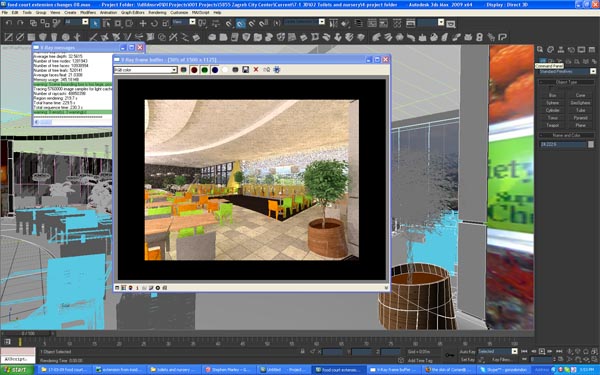The image size is (600, 375).
Task: Open the Utilities command panel tab
Action: click(x=592, y=50)
